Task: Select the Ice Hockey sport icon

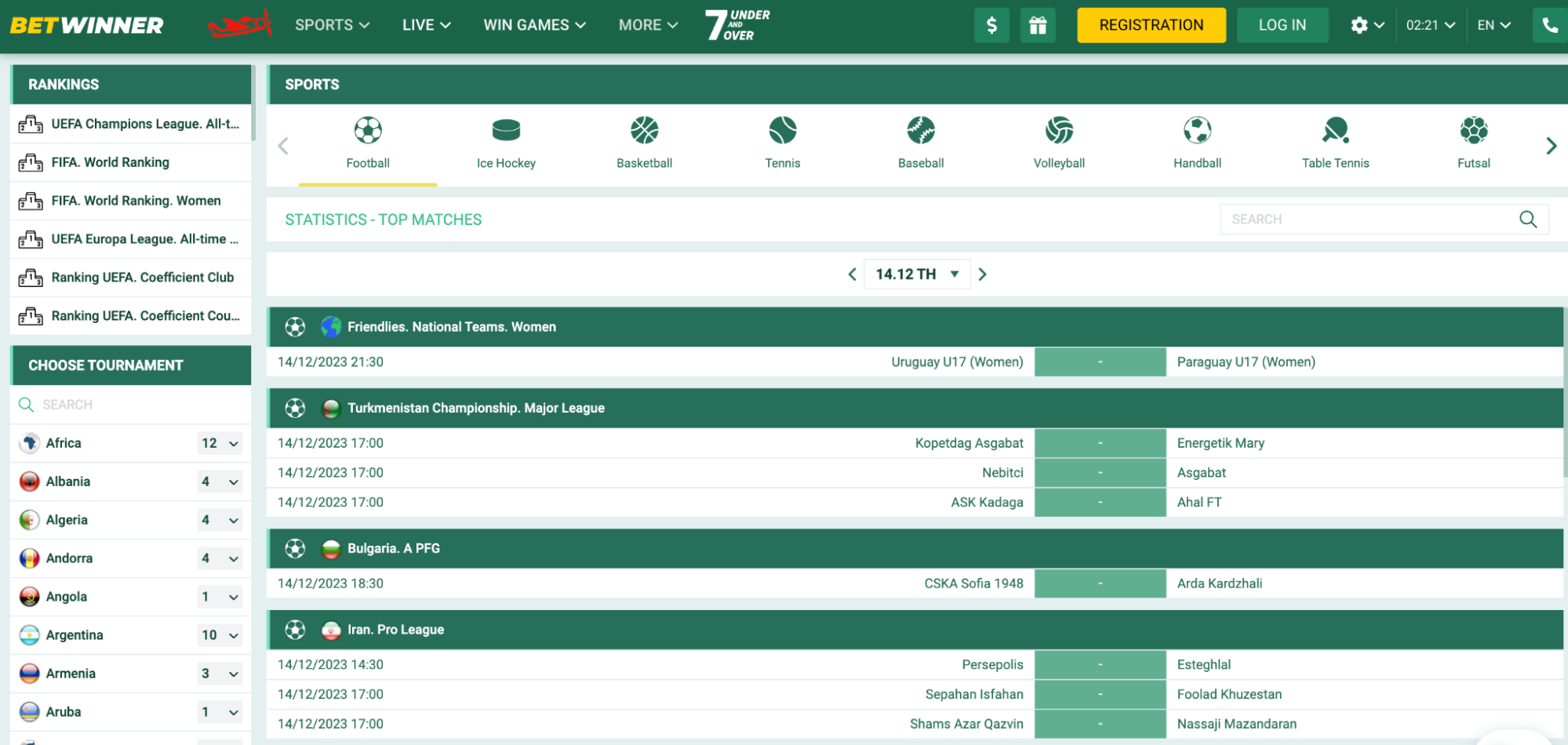Action: pos(506,130)
